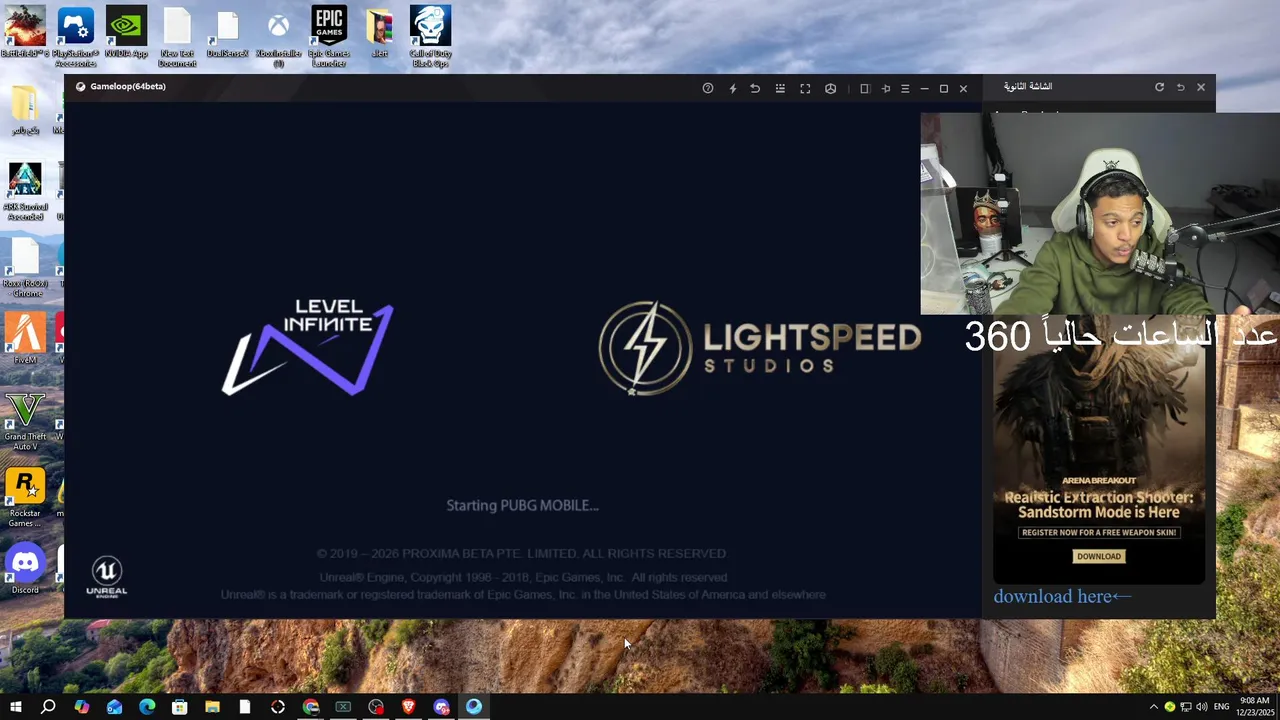Open the Windows Start menu

click(x=15, y=707)
